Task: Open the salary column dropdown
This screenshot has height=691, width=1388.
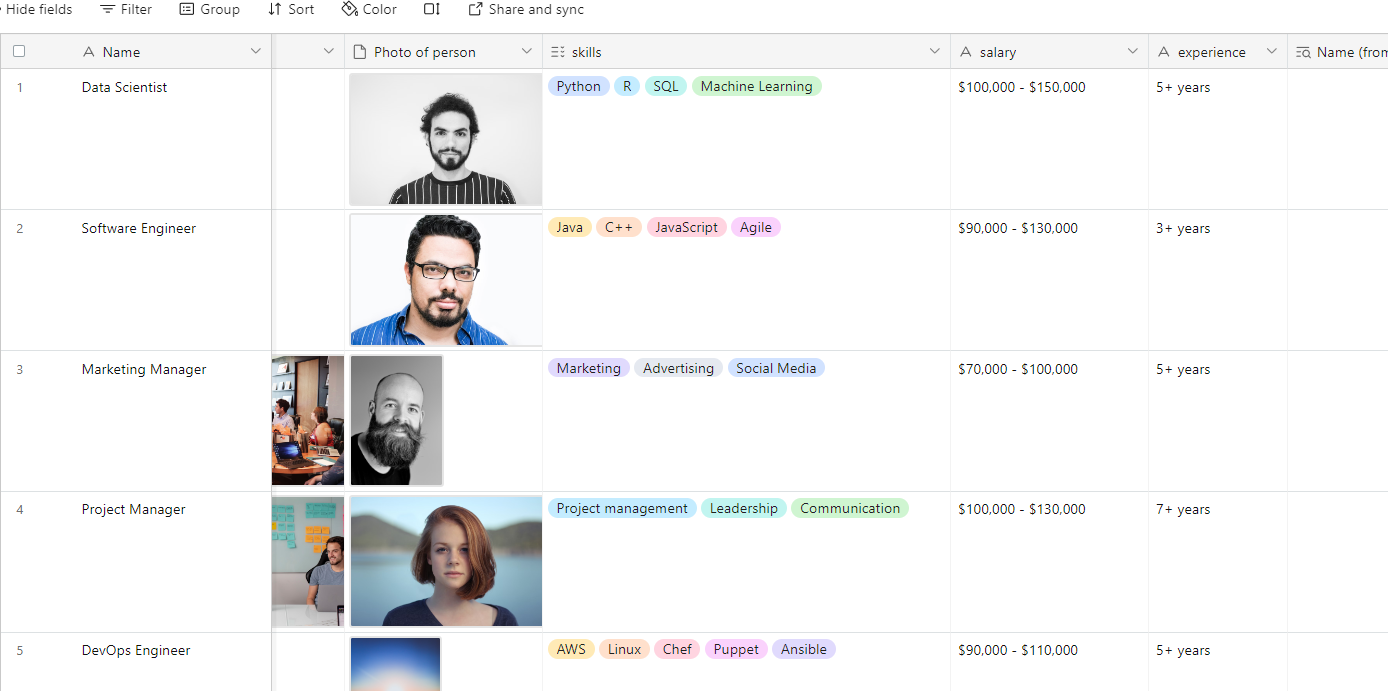Action: [1133, 51]
